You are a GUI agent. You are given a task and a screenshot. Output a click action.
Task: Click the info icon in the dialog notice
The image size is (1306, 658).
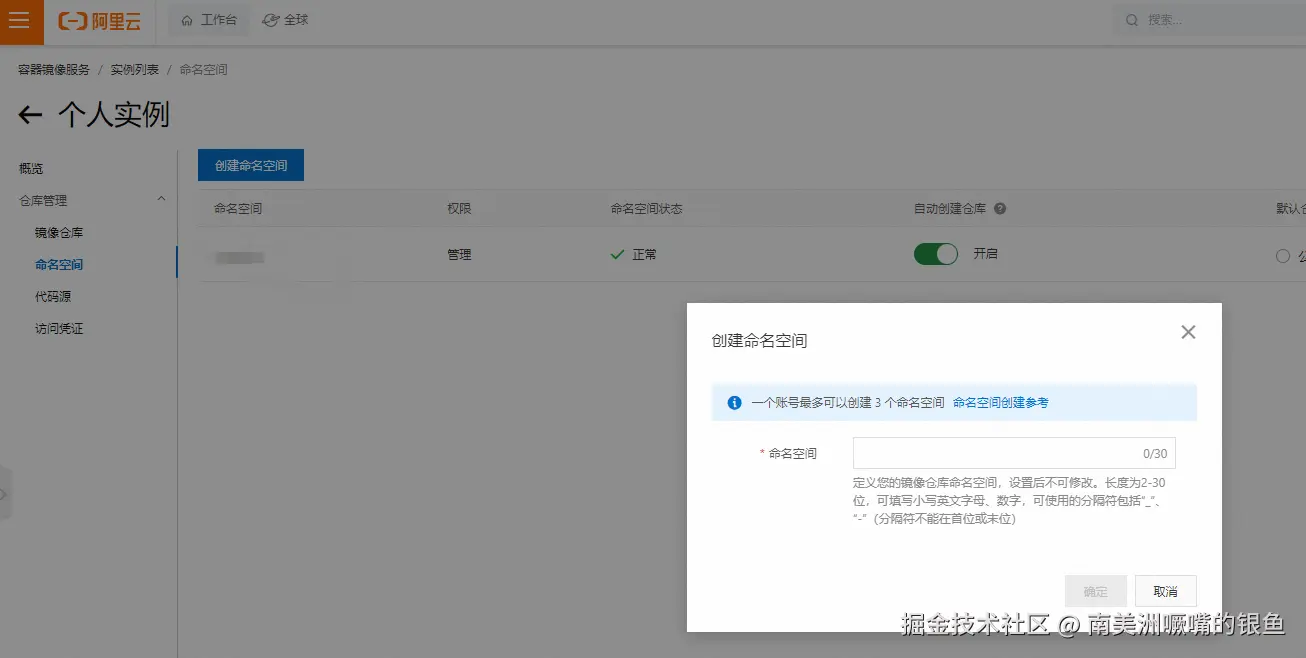[735, 403]
